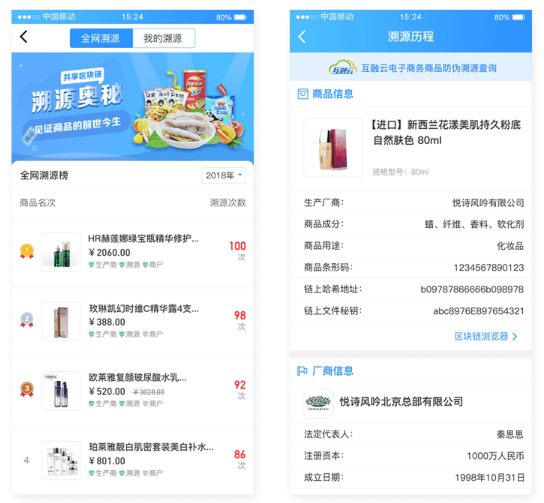Image resolution: width=544 pixels, height=503 pixels.
Task: Click the 区块链浏览器 chevron arrow
Action: 515,336
